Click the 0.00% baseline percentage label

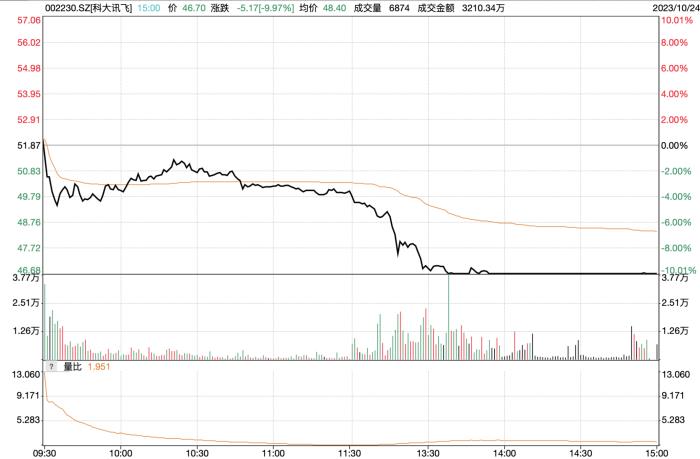pos(674,146)
